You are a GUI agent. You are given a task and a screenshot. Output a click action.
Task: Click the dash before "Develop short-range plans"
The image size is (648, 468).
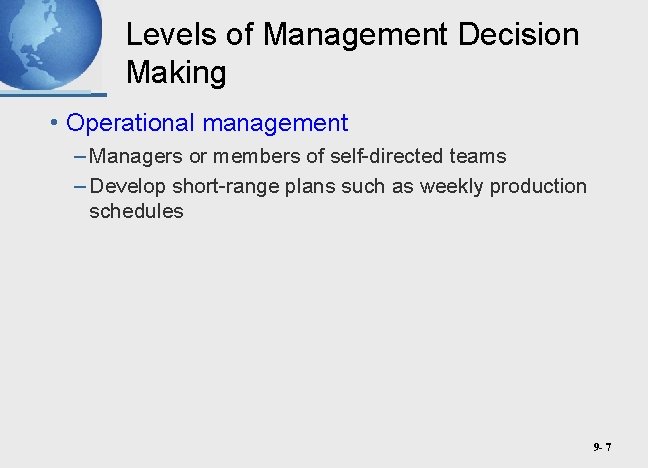pyautogui.click(x=79, y=187)
